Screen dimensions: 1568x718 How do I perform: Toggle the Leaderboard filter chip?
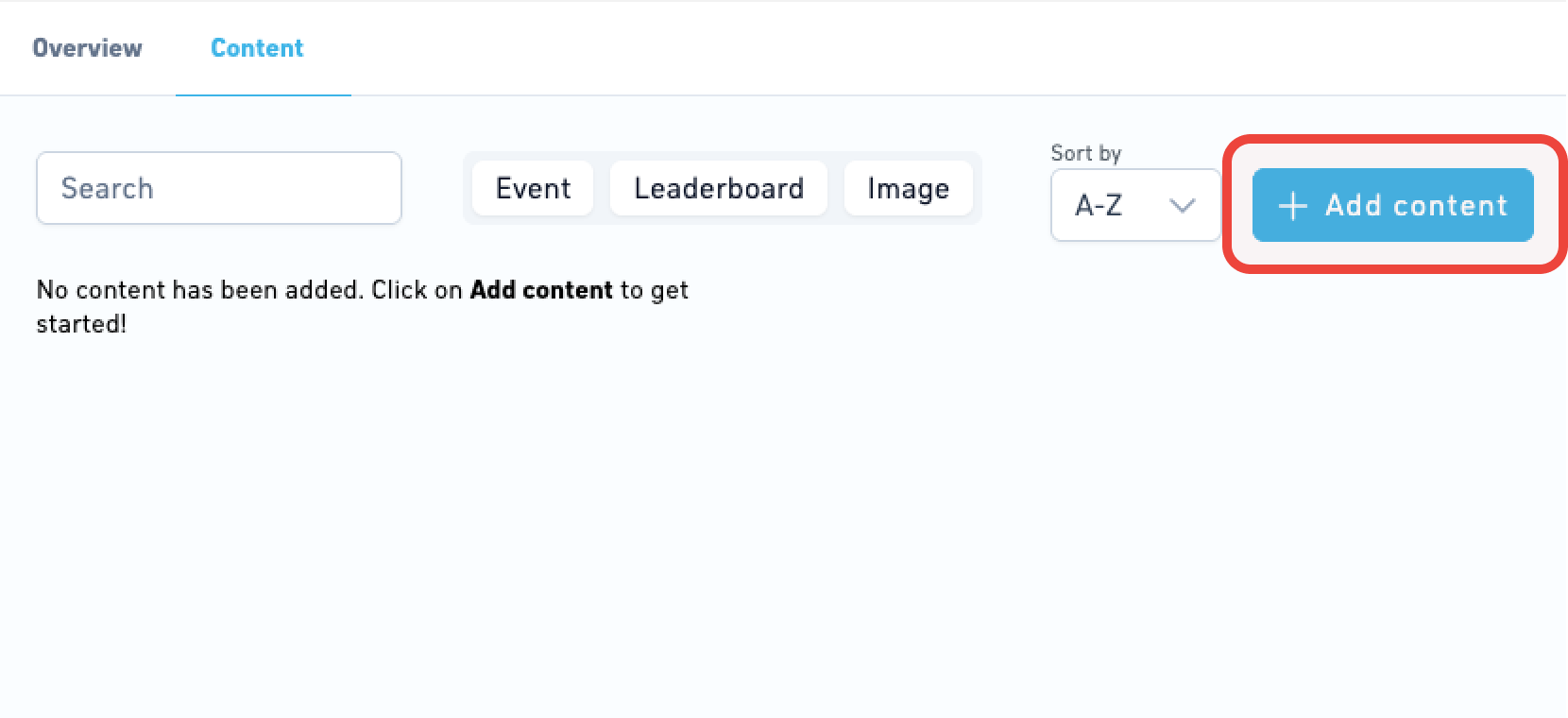point(719,188)
